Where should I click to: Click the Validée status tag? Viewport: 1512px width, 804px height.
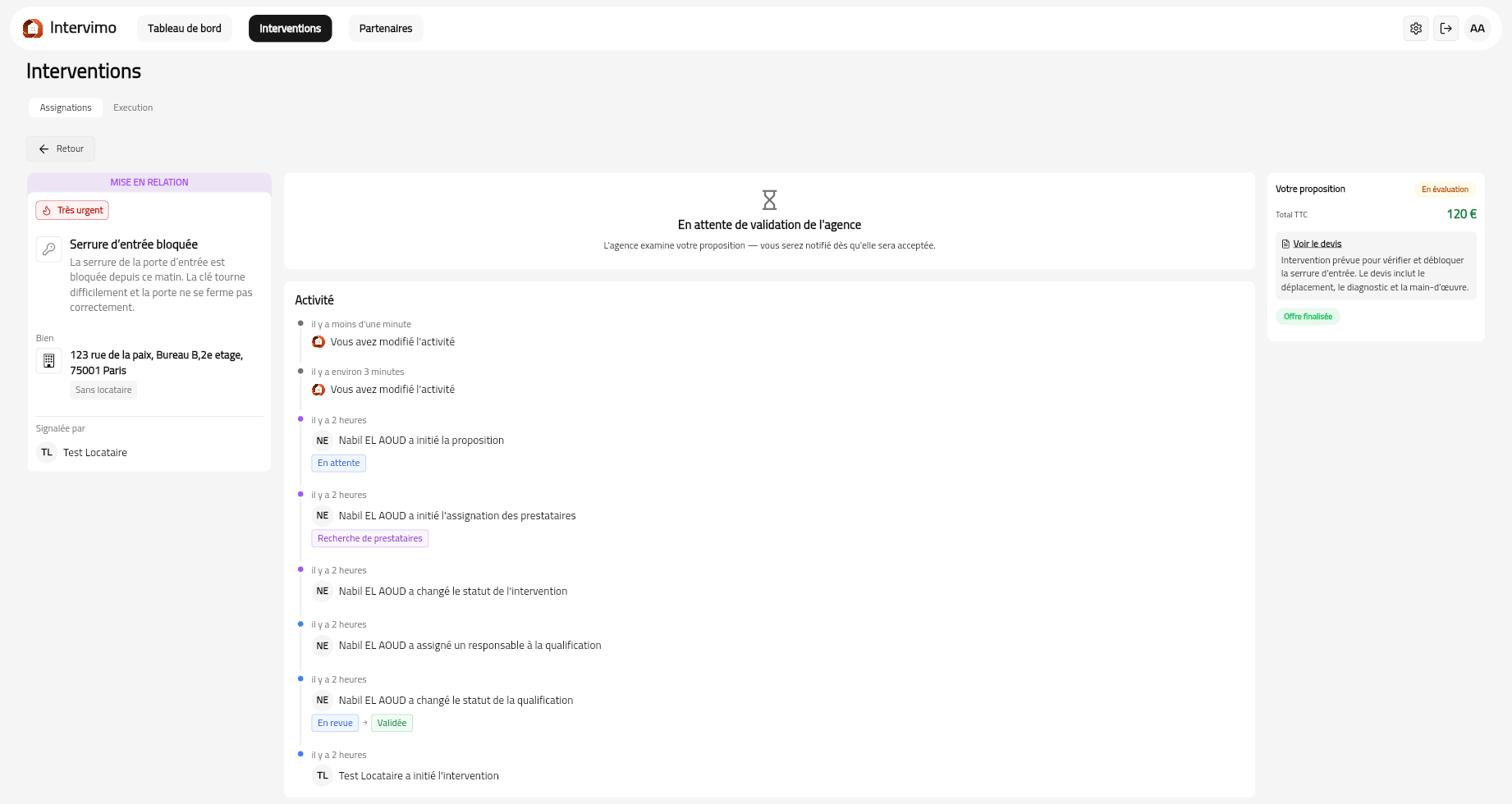(x=392, y=723)
